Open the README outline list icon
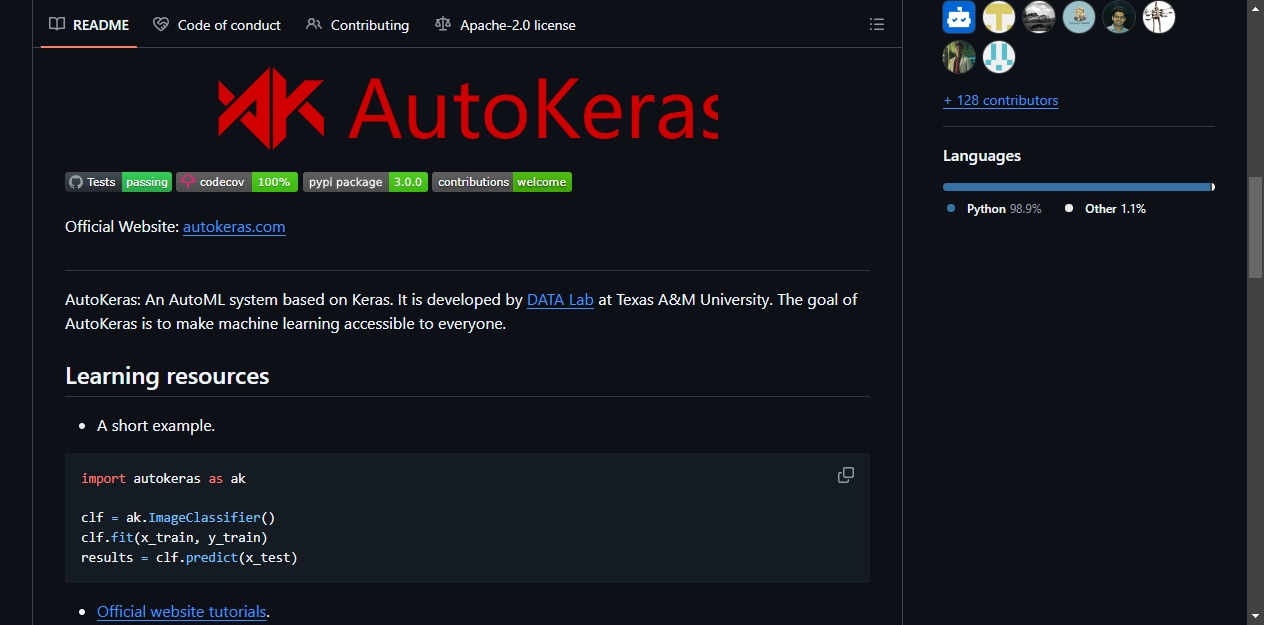Viewport: 1264px width, 625px height. 877,24
